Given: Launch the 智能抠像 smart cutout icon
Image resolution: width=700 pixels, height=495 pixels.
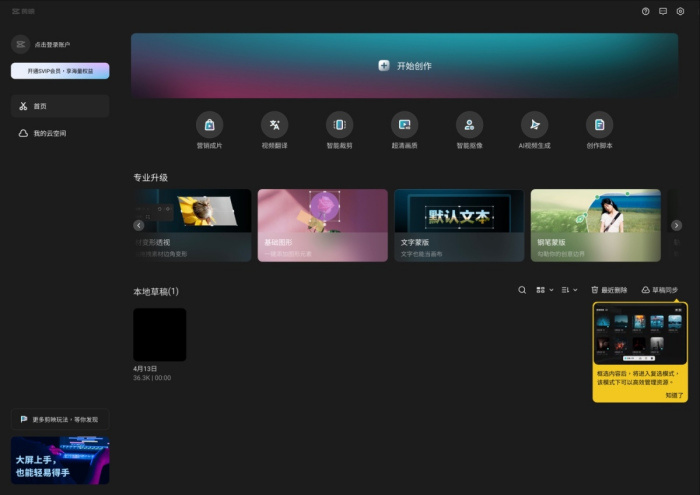Looking at the screenshot, I should click(x=469, y=125).
